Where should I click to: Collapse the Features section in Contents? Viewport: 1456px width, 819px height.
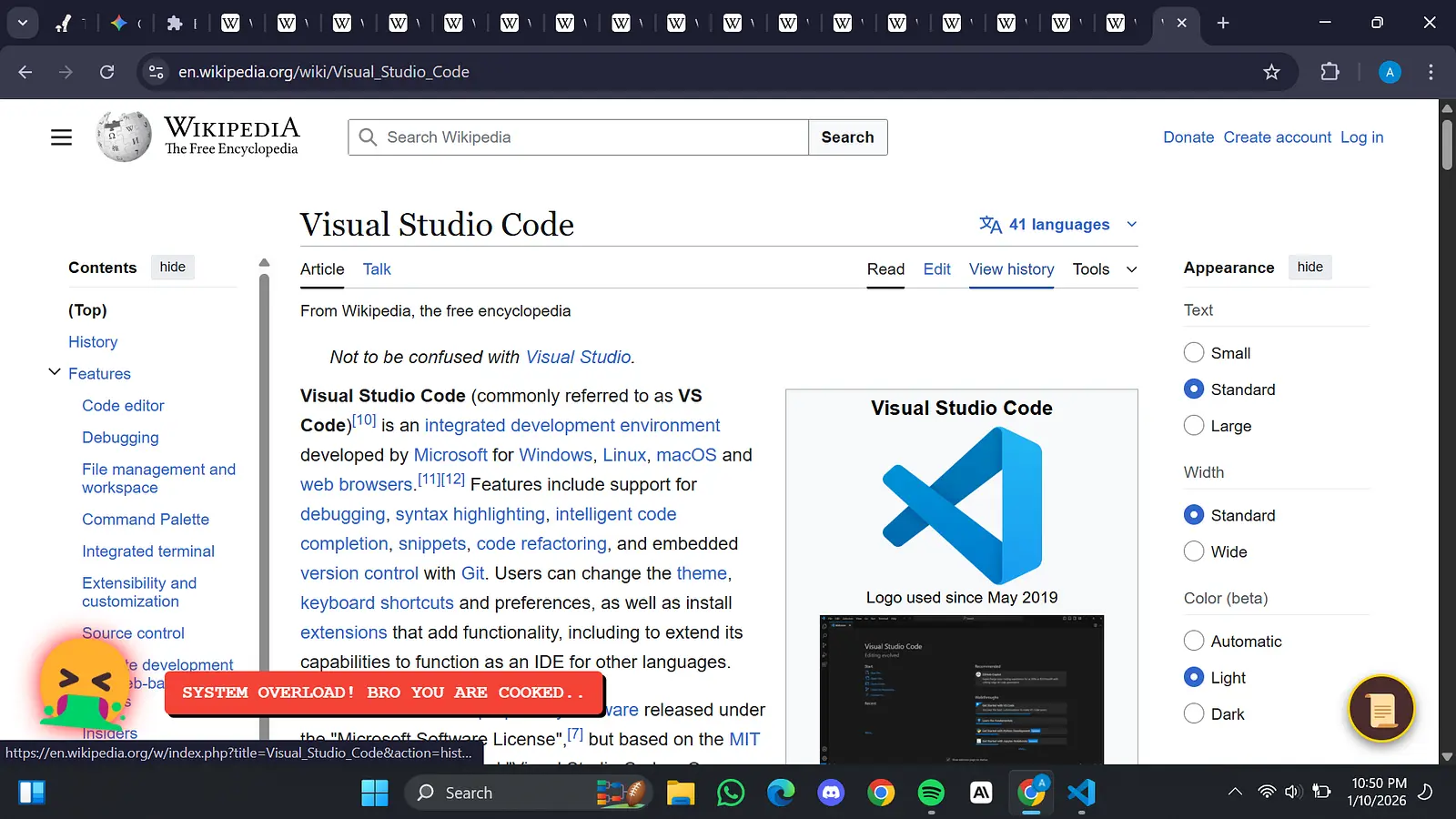(x=55, y=373)
